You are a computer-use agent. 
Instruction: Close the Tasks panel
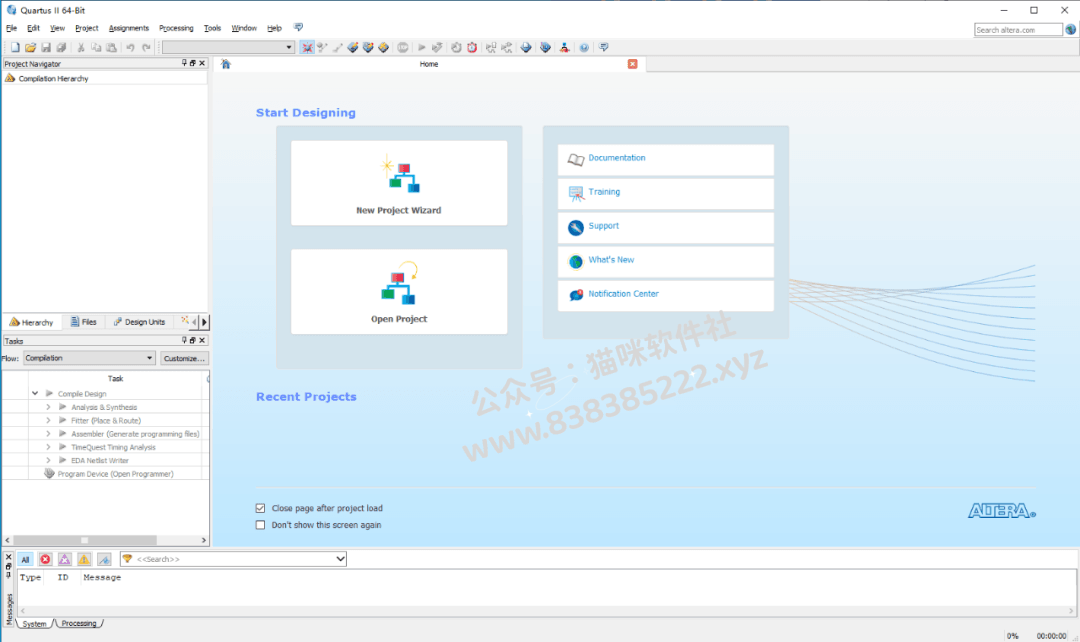(202, 340)
